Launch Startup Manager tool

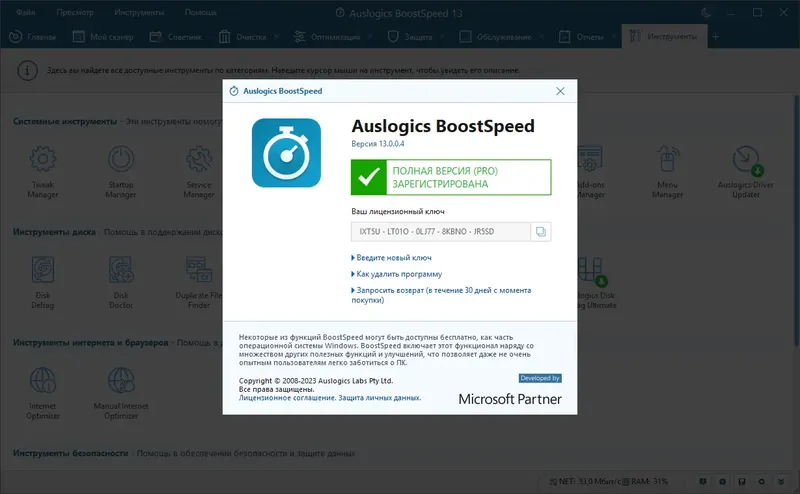point(121,172)
